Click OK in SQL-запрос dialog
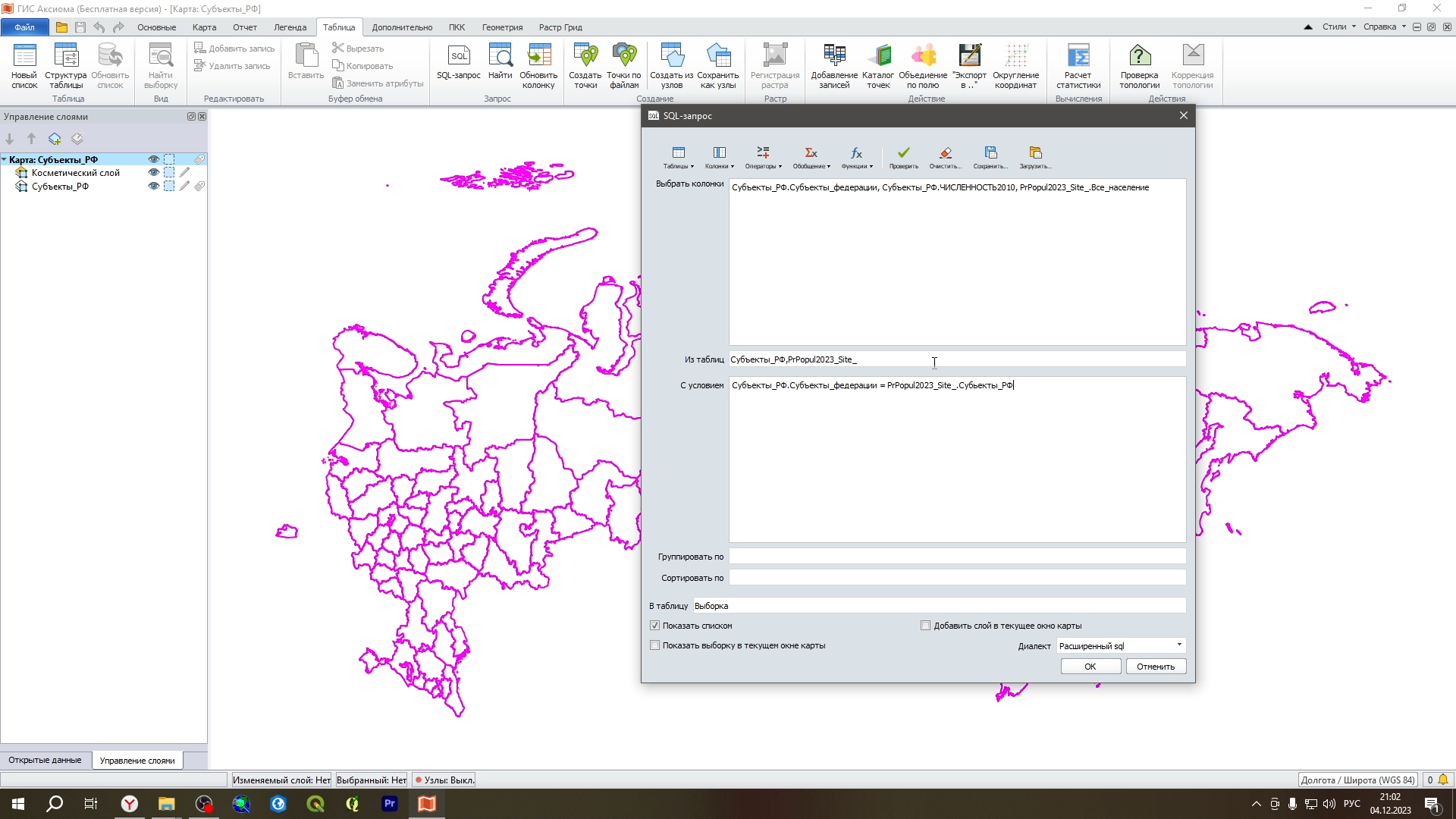Image resolution: width=1456 pixels, height=819 pixels. 1090,667
